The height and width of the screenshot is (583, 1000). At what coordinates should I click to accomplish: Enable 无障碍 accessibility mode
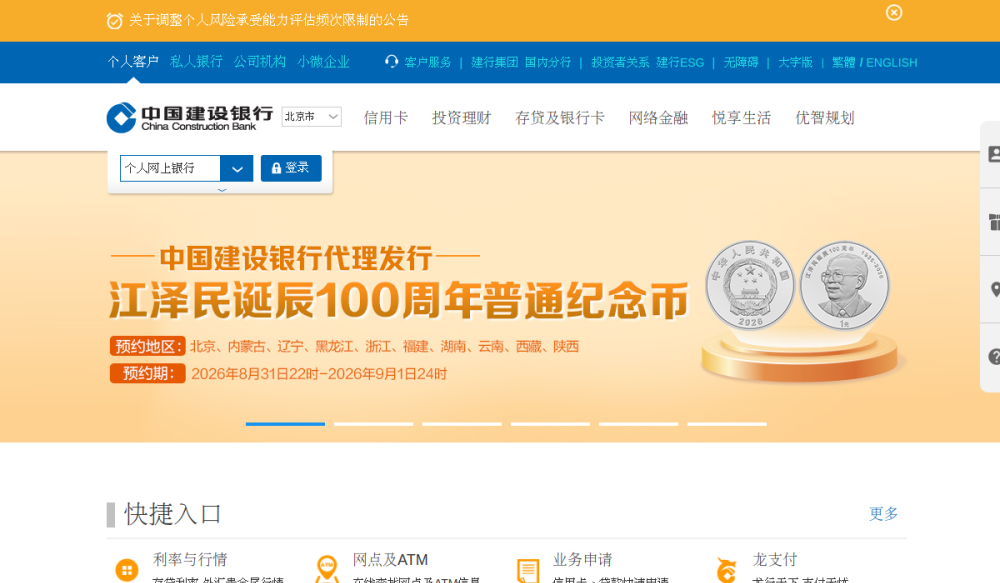(x=740, y=63)
